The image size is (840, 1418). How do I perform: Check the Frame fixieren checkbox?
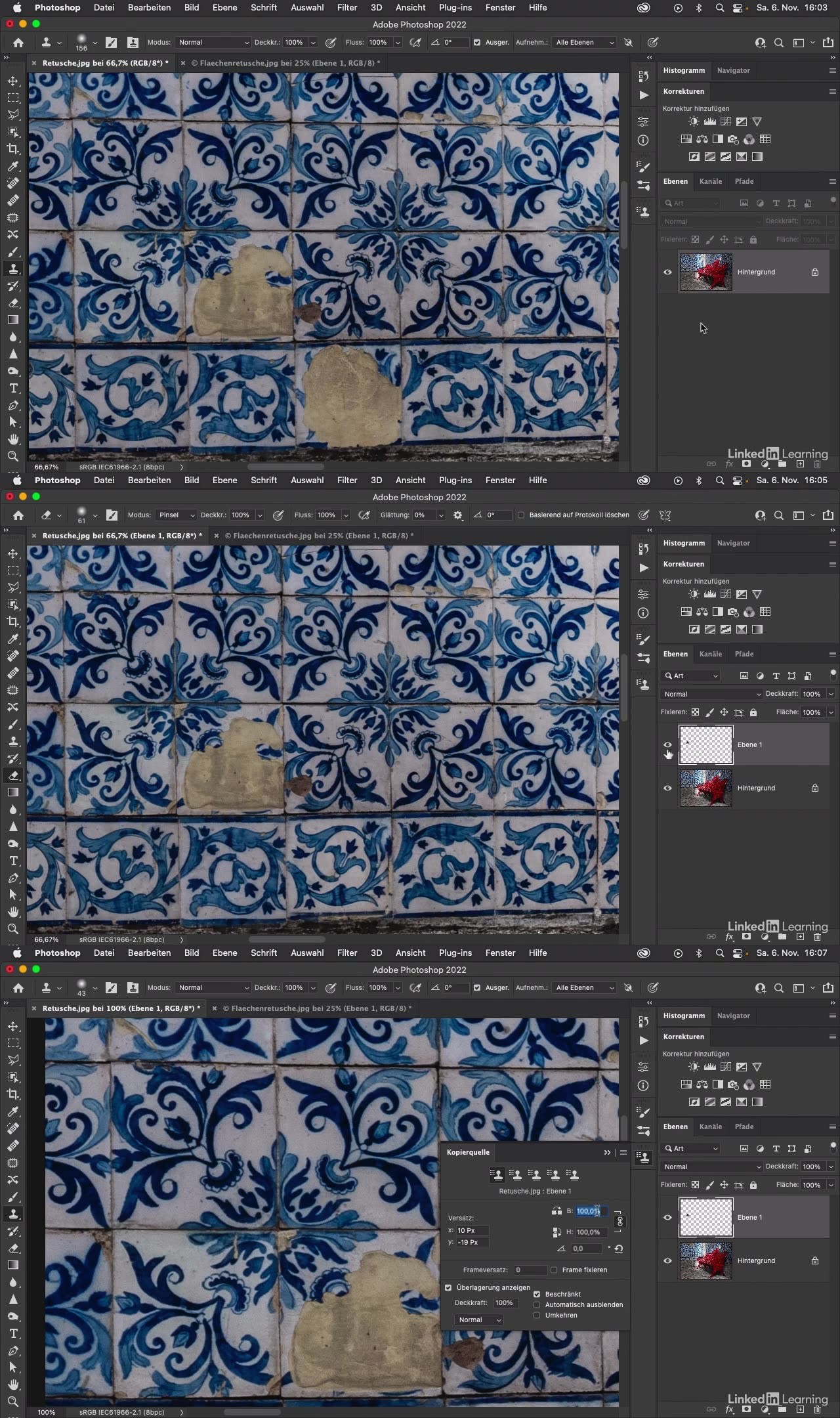point(554,1270)
